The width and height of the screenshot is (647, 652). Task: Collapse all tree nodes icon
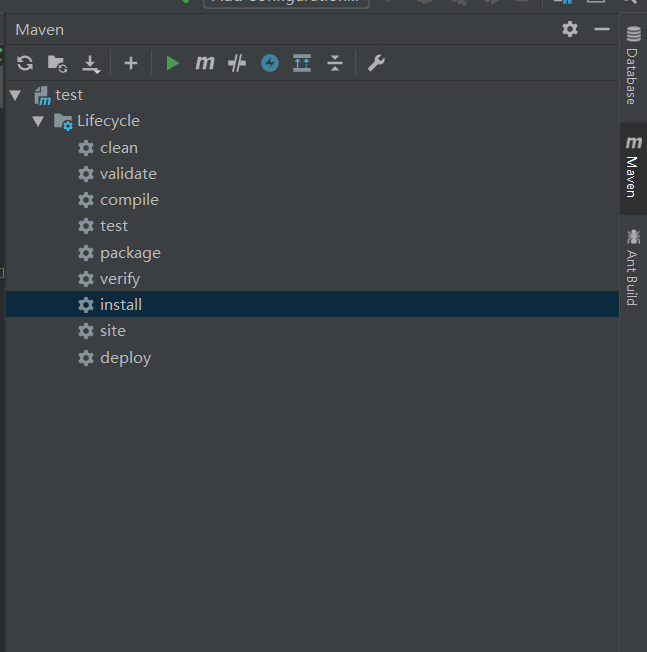pyautogui.click(x=335, y=63)
